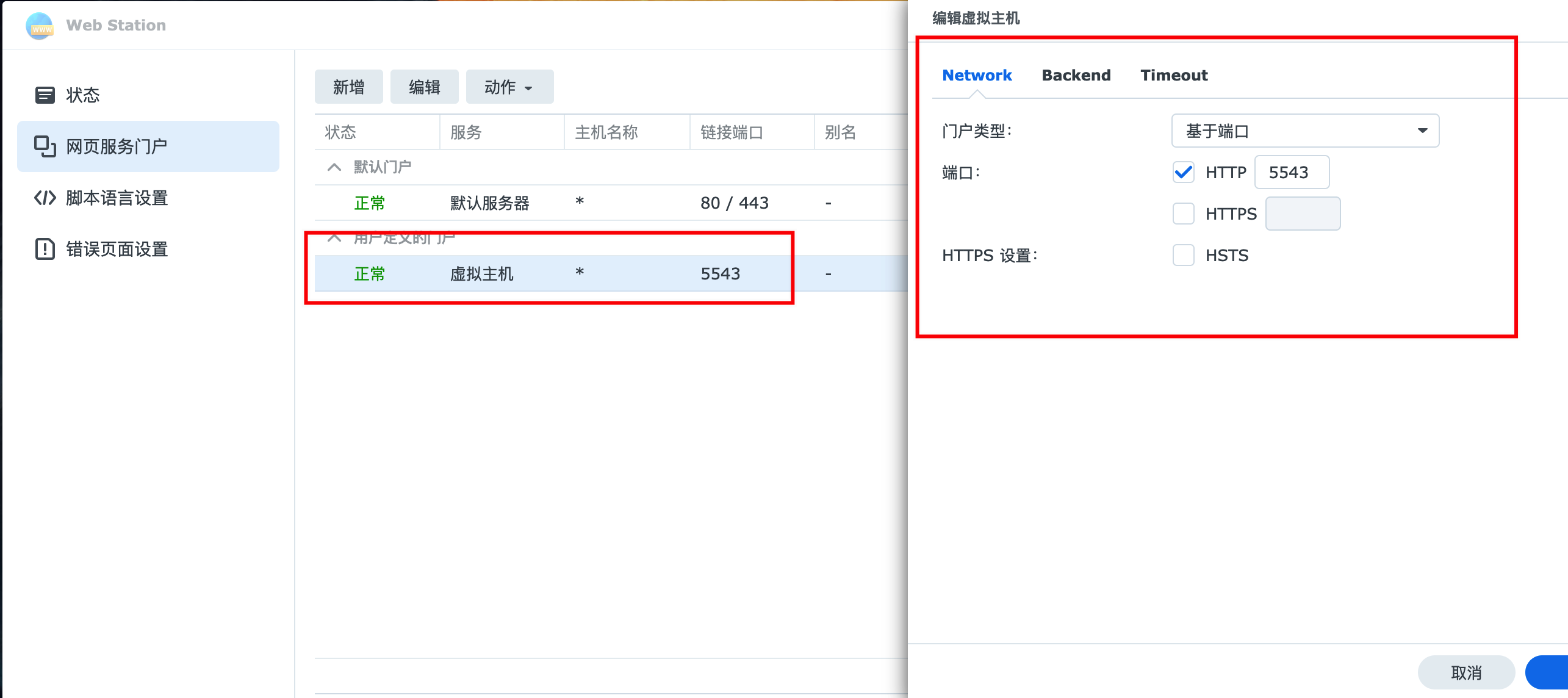Select the Network tab
1568x698 pixels.
tap(976, 75)
